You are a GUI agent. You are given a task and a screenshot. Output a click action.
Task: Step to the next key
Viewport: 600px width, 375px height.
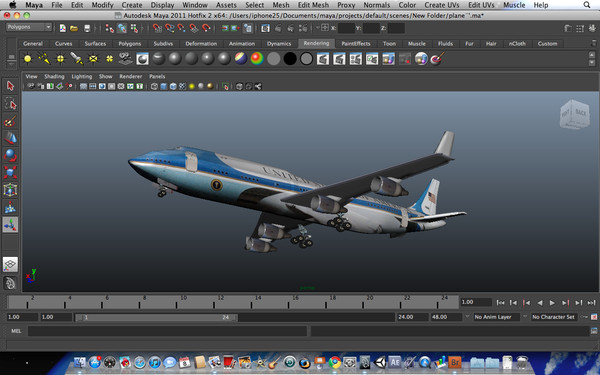(566, 303)
